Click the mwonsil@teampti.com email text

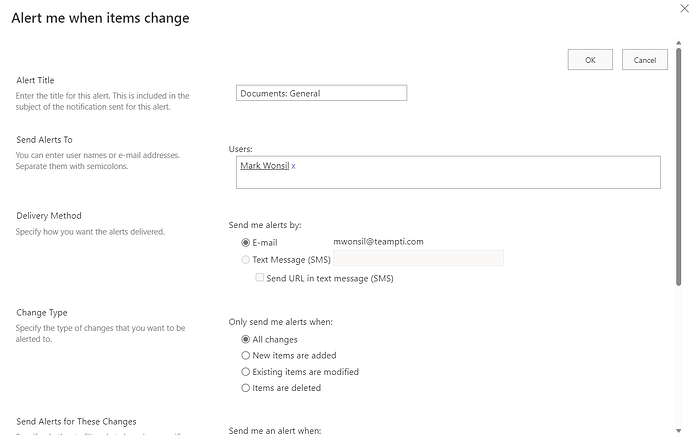click(x=378, y=242)
